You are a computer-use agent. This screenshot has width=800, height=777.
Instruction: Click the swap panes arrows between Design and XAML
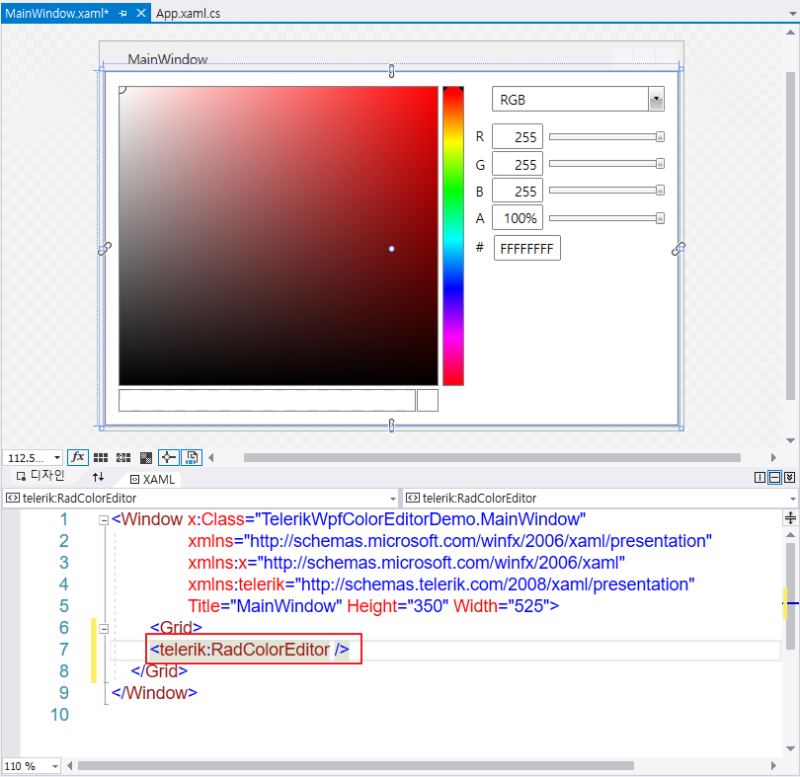[x=98, y=478]
